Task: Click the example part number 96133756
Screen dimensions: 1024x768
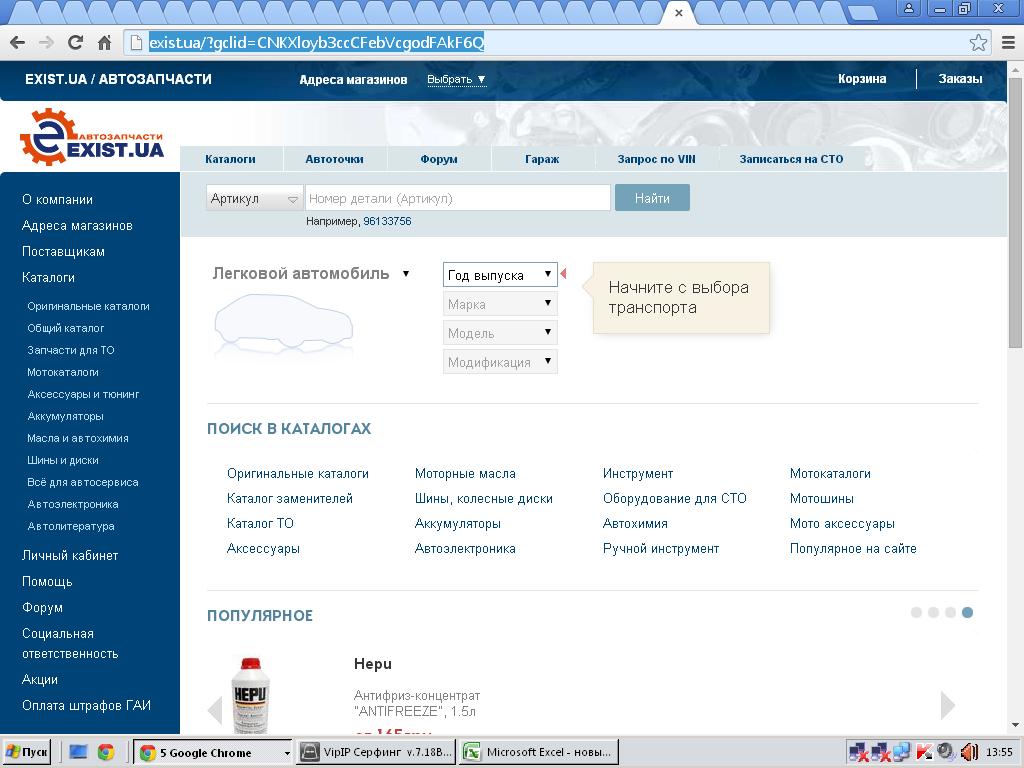Action: click(387, 221)
